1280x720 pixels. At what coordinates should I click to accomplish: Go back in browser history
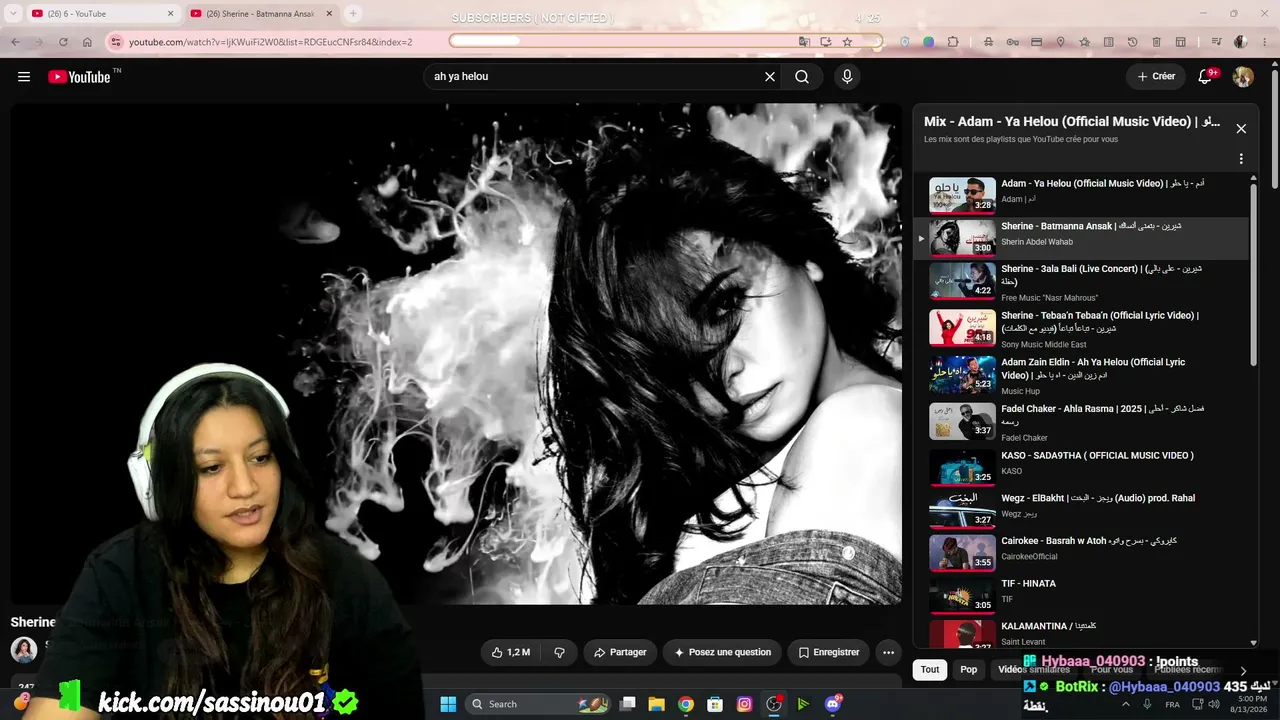[x=15, y=42]
